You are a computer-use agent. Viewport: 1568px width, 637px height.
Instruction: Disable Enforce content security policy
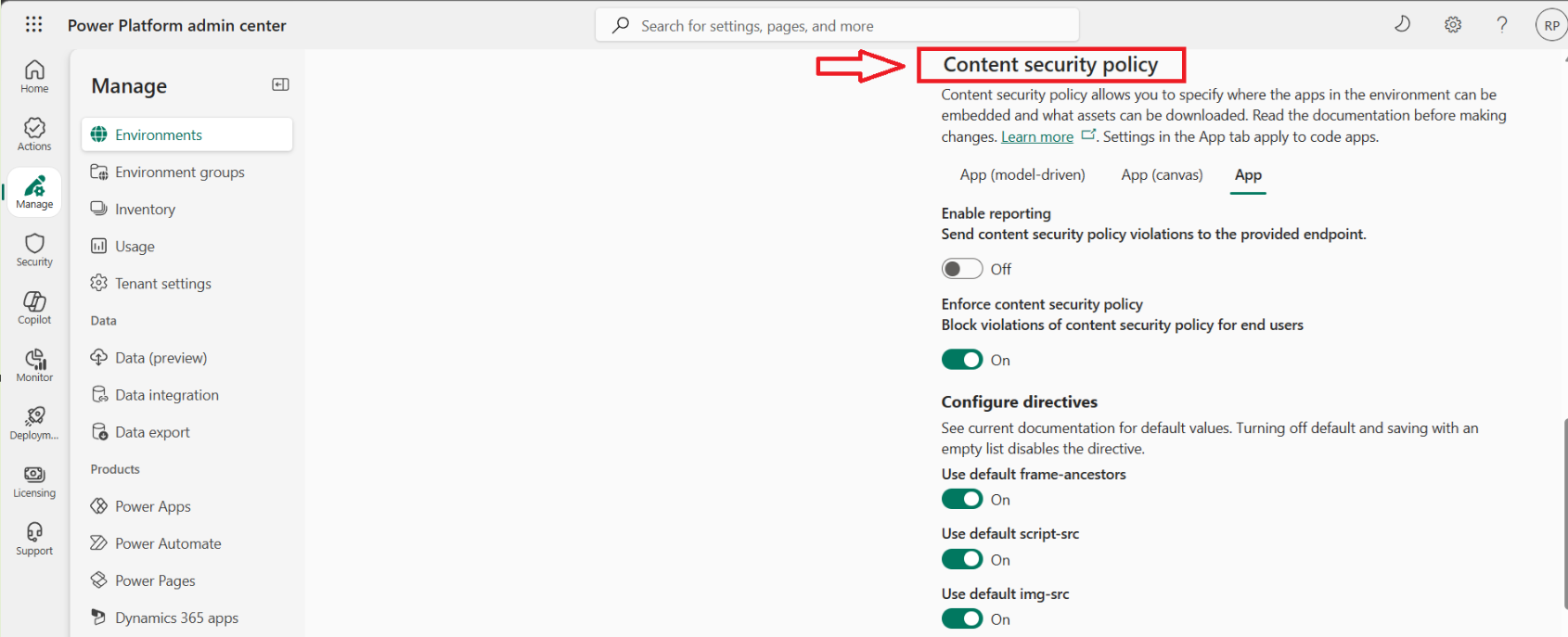pyautogui.click(x=962, y=359)
